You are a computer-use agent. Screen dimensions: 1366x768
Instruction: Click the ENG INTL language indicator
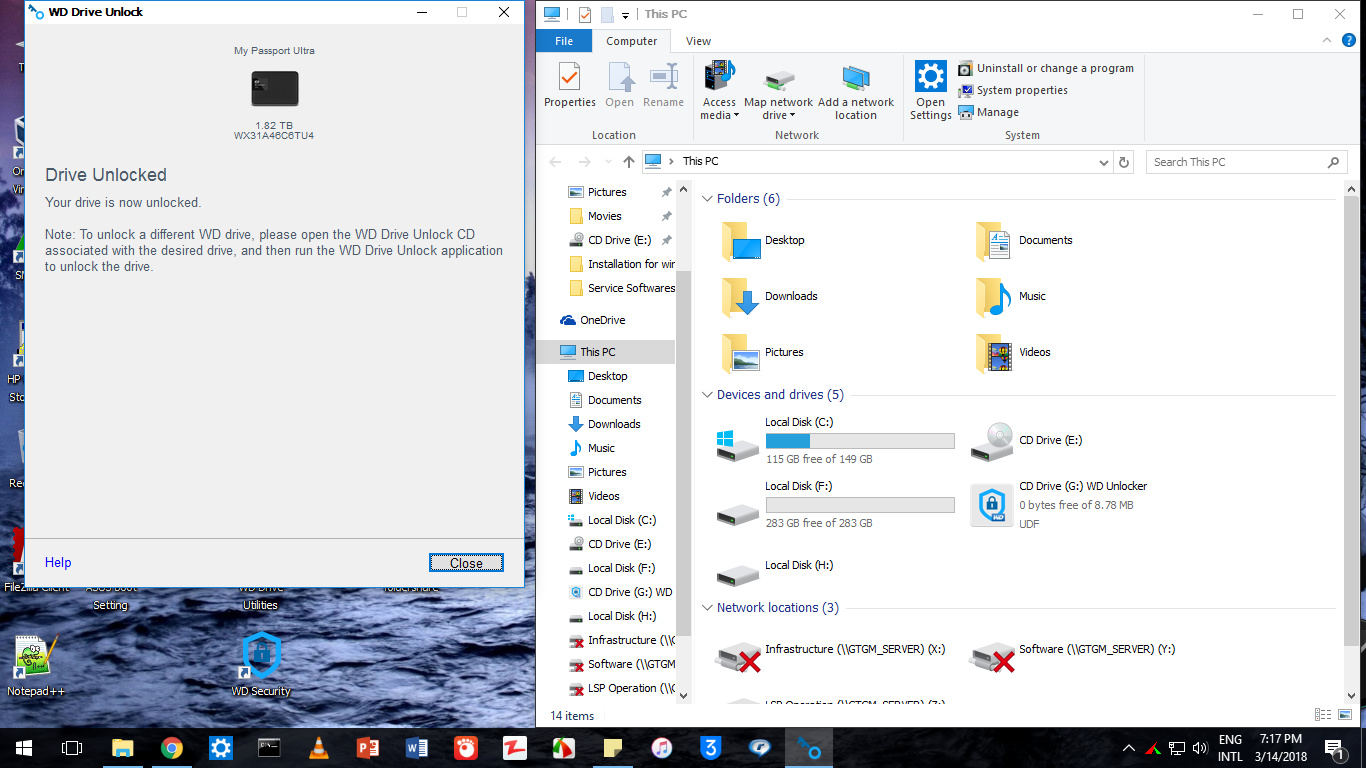click(x=1230, y=748)
